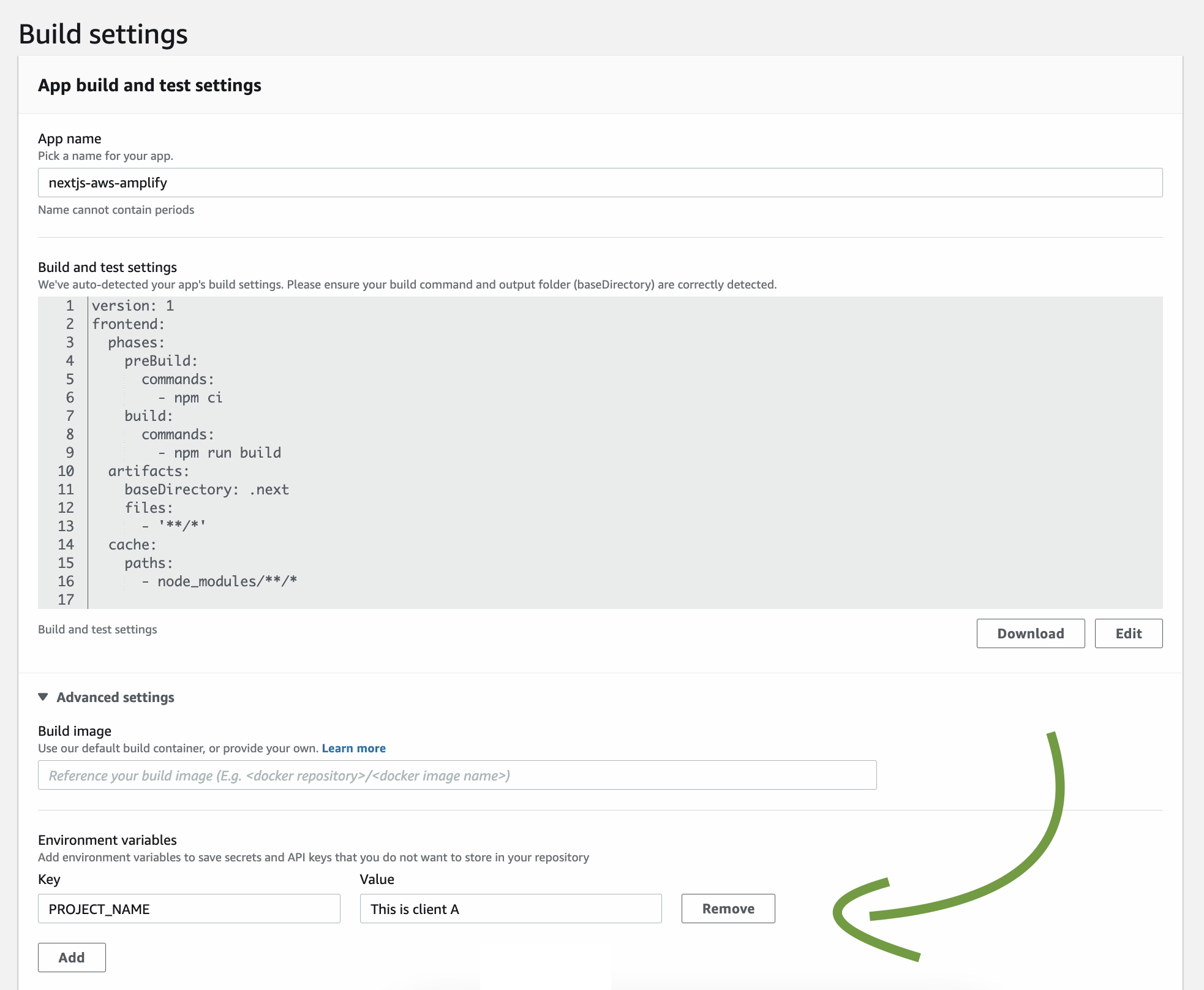Click the Download button

(x=1030, y=633)
